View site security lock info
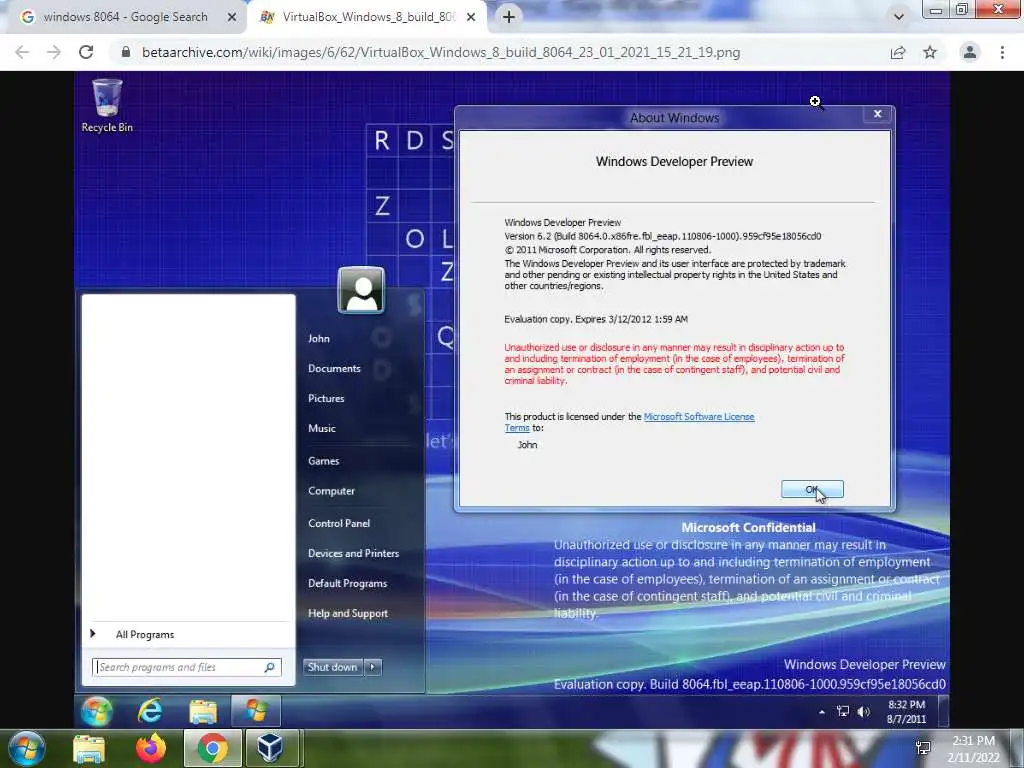 point(126,52)
